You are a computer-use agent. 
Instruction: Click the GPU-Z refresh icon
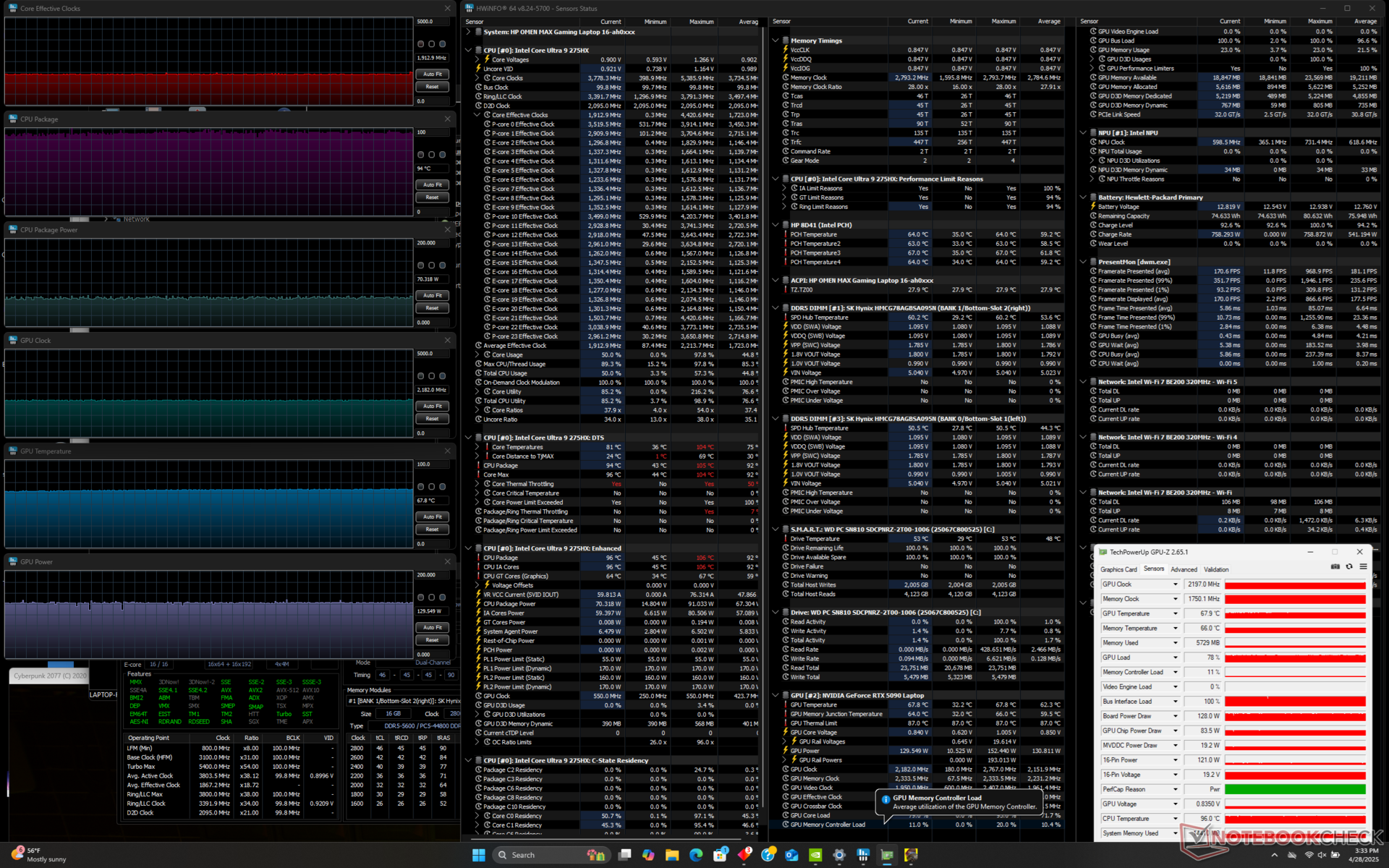pyautogui.click(x=1348, y=566)
